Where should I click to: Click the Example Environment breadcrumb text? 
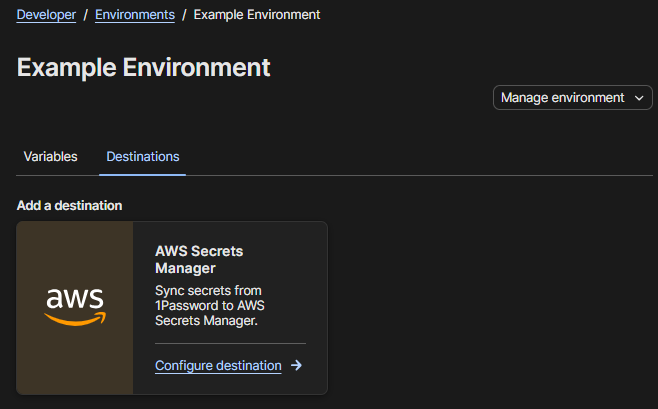coord(257,15)
